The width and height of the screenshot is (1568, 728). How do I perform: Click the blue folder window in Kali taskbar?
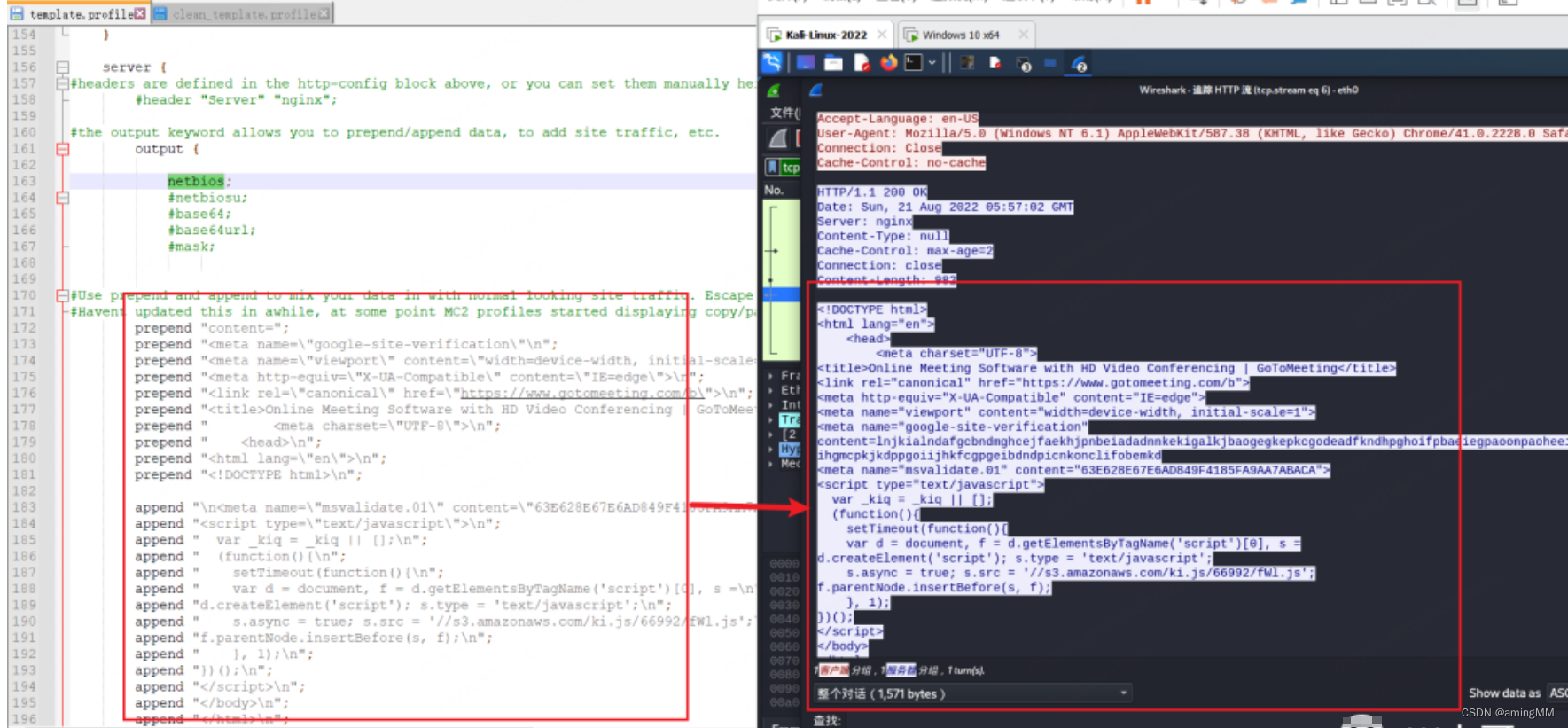[x=1050, y=63]
